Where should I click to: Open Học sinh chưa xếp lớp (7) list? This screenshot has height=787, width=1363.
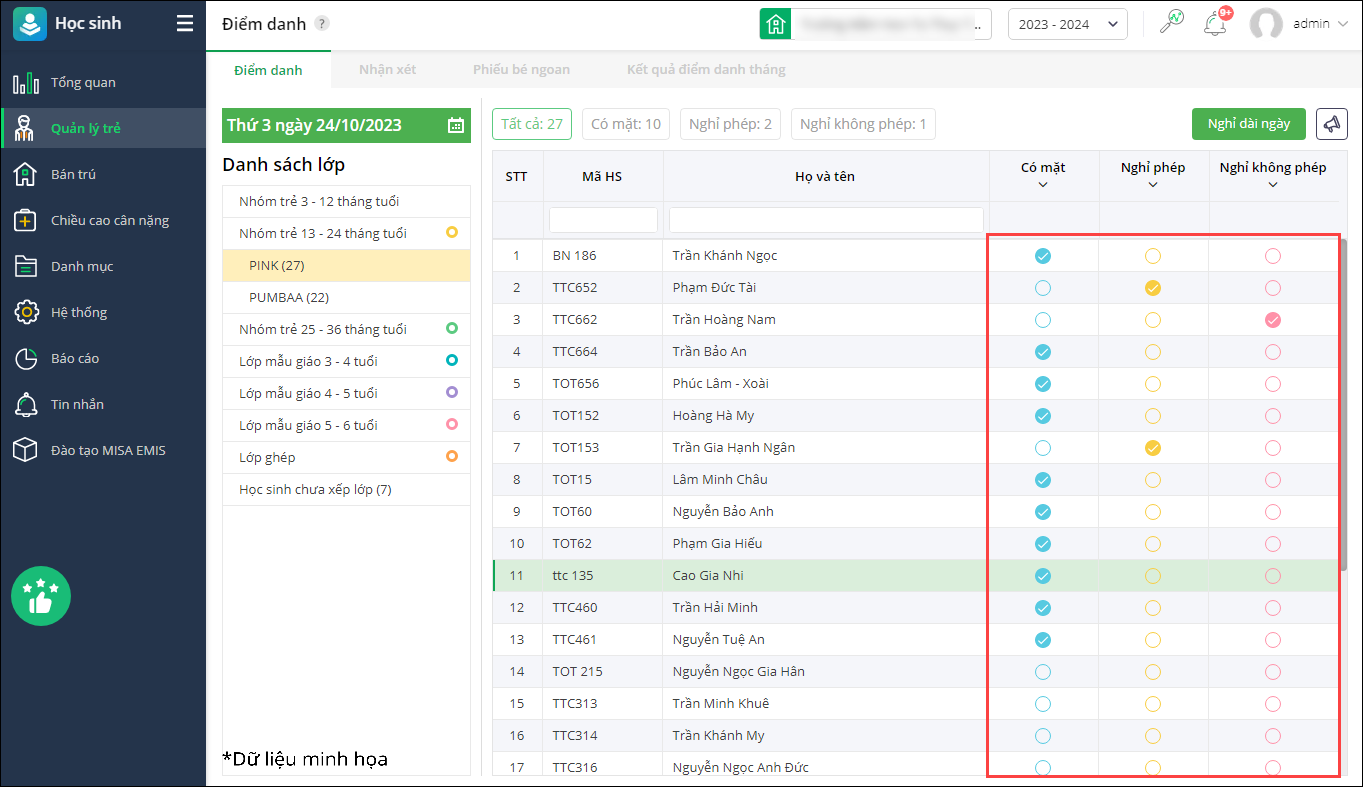(x=346, y=489)
